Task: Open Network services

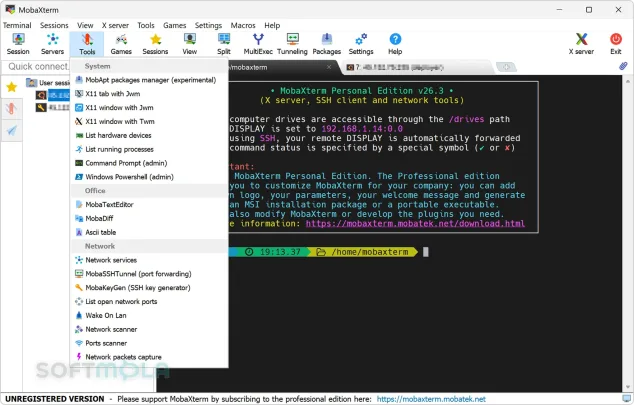Action: click(149, 260)
